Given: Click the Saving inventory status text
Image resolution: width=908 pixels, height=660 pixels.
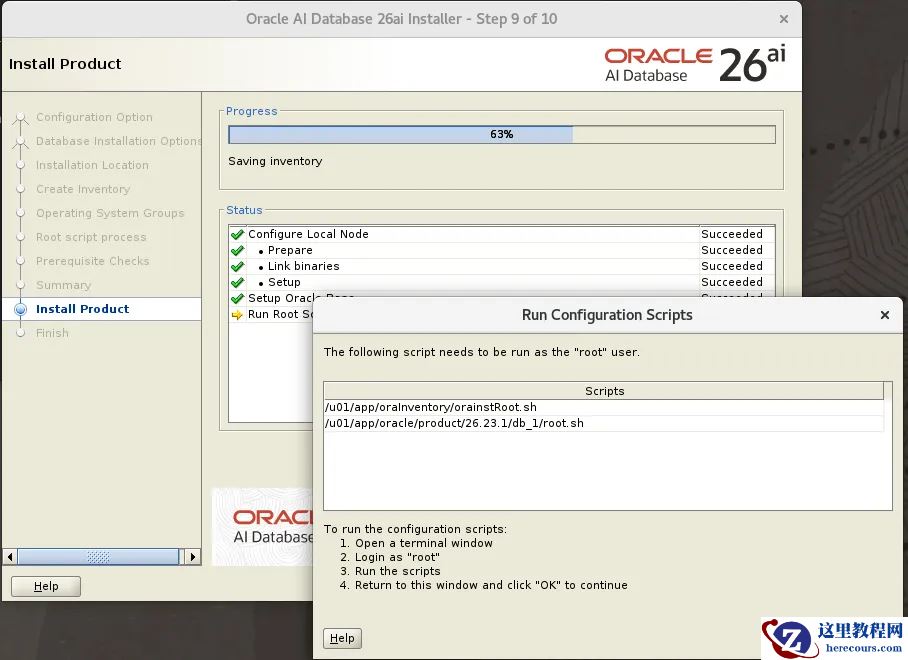Looking at the screenshot, I should (275, 161).
